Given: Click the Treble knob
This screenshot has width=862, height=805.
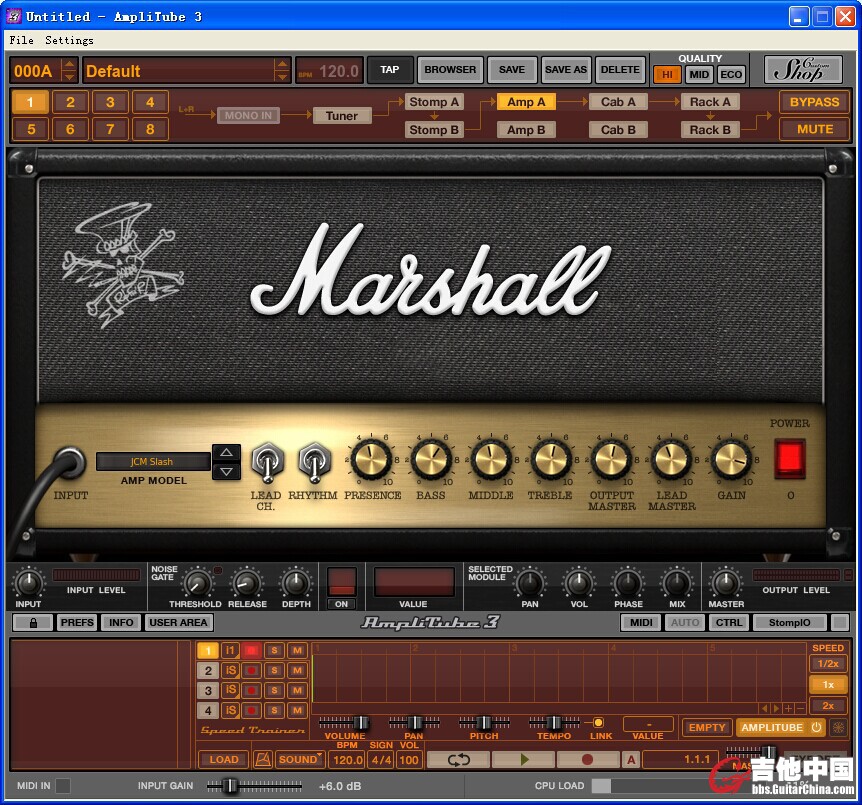Looking at the screenshot, I should (551, 459).
